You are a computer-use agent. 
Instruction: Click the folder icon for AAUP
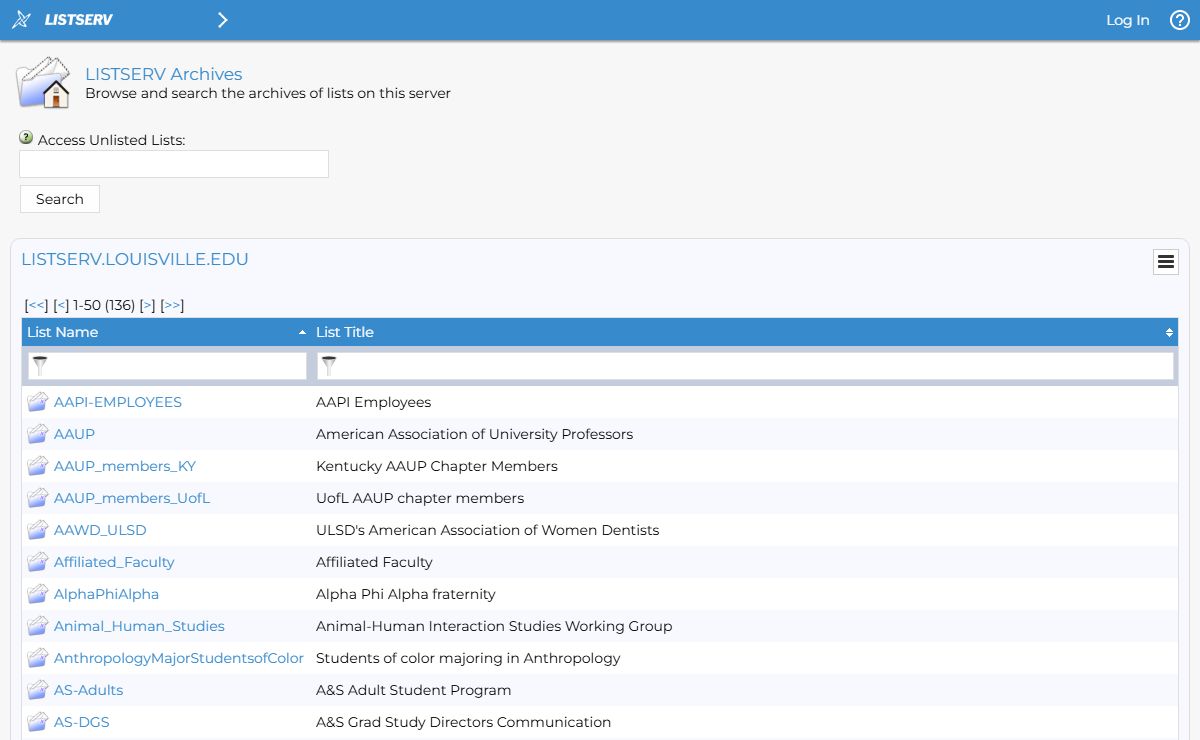click(38, 434)
